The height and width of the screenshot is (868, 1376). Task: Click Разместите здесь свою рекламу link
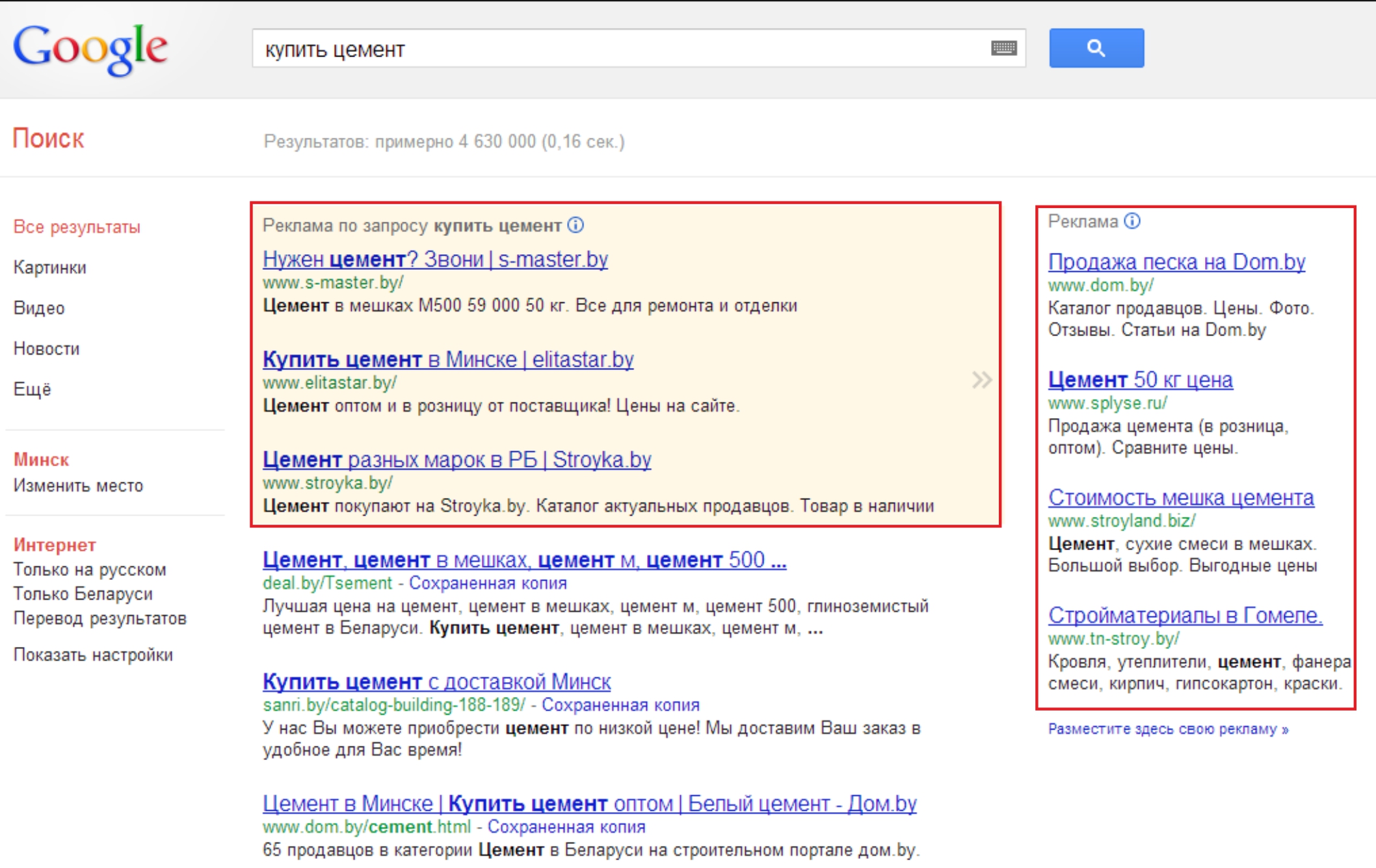click(1168, 729)
